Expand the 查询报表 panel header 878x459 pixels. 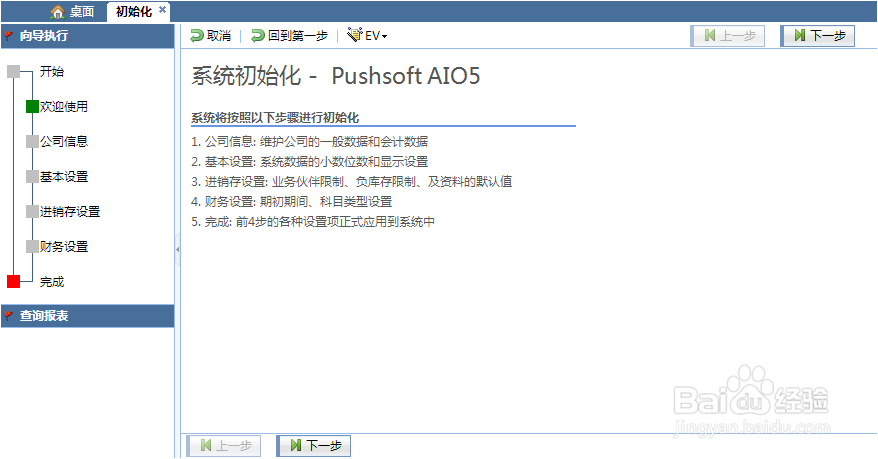point(88,316)
